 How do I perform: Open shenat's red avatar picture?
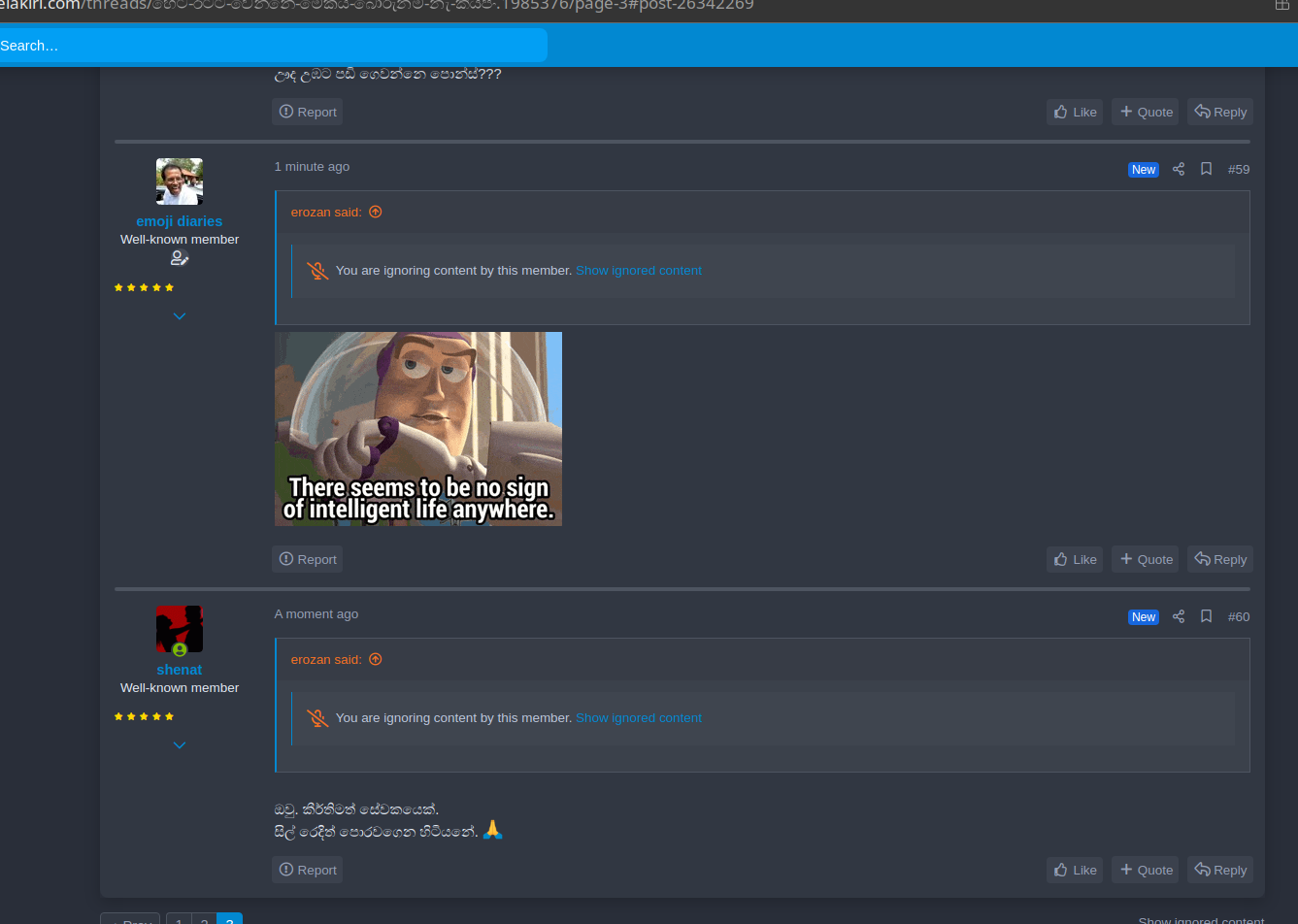pyautogui.click(x=180, y=629)
